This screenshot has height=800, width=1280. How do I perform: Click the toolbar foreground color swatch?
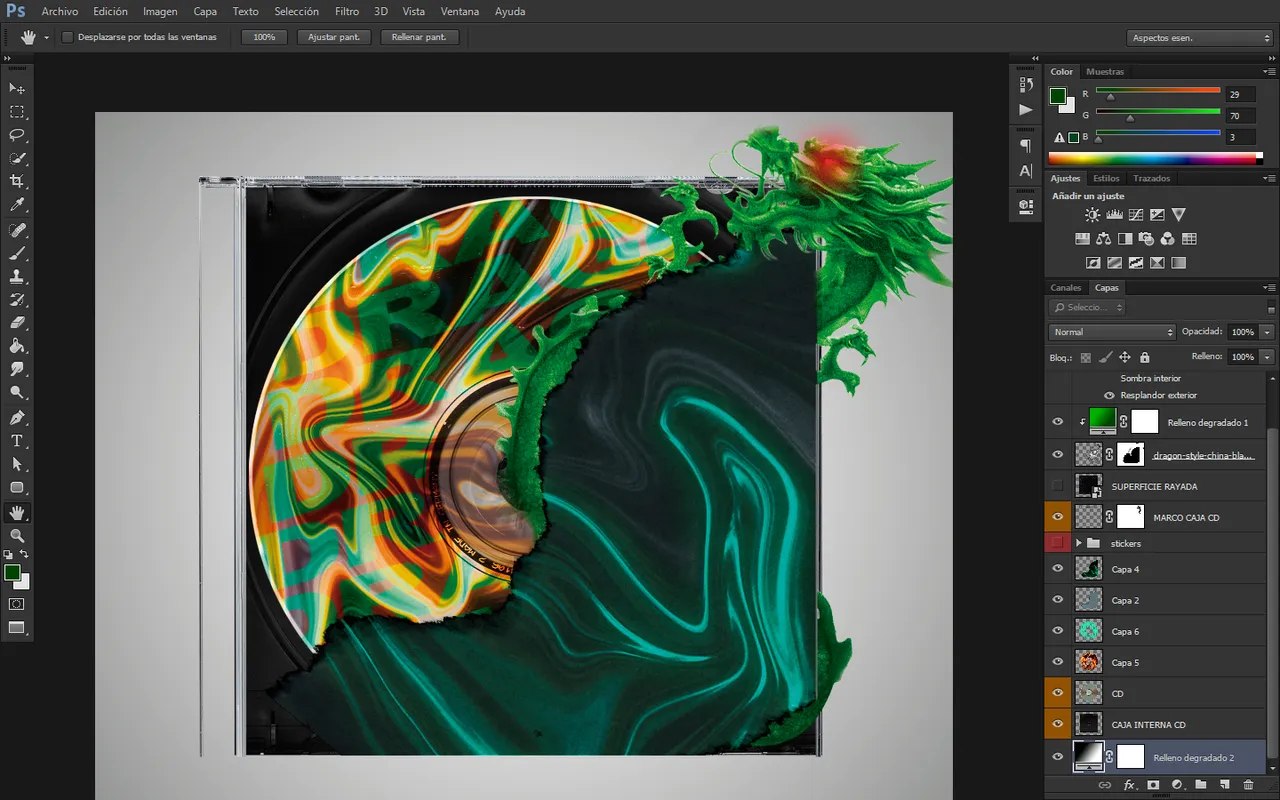pyautogui.click(x=12, y=573)
